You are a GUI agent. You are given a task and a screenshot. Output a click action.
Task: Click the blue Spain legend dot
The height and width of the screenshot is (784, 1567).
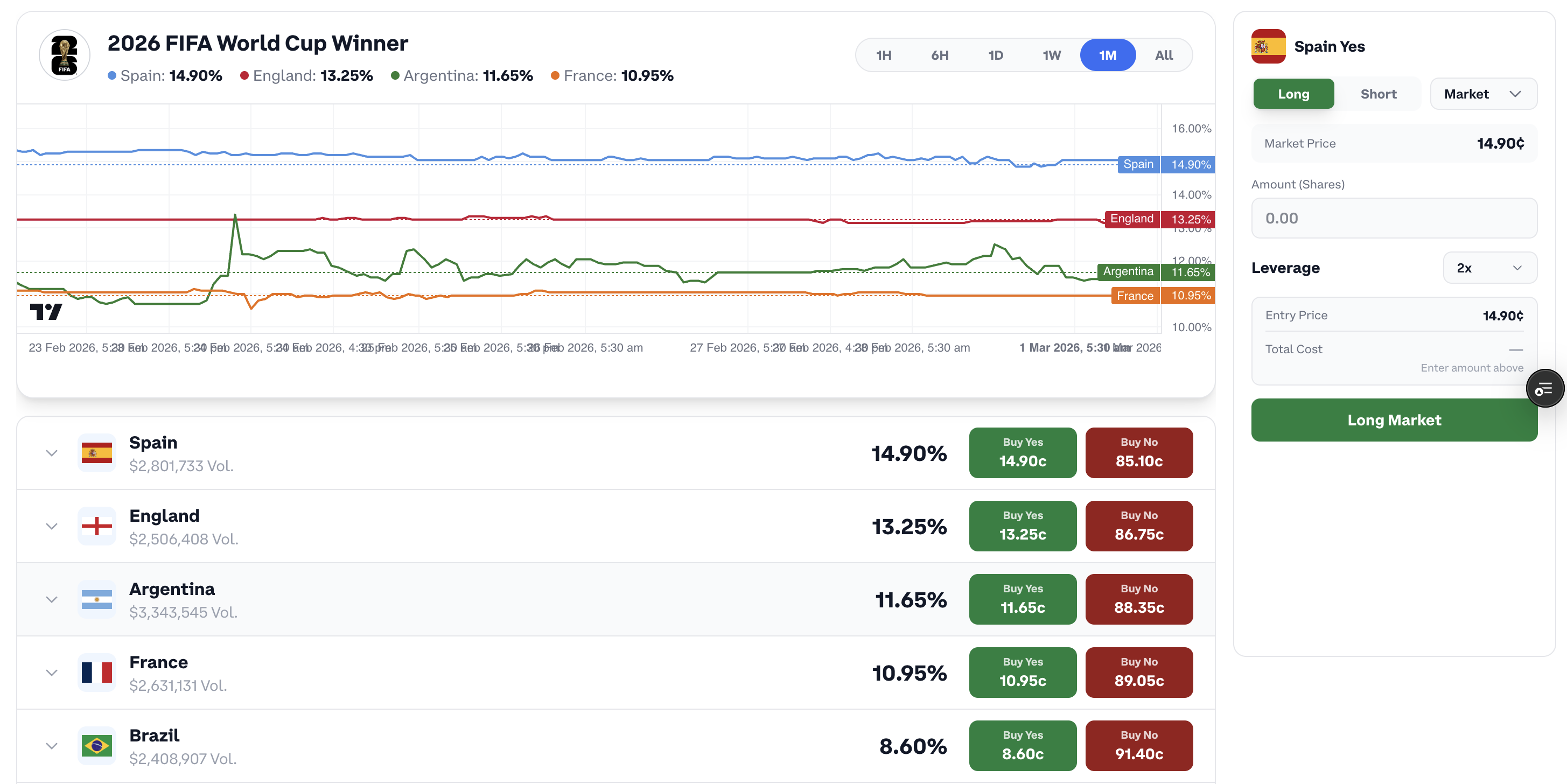(x=112, y=76)
